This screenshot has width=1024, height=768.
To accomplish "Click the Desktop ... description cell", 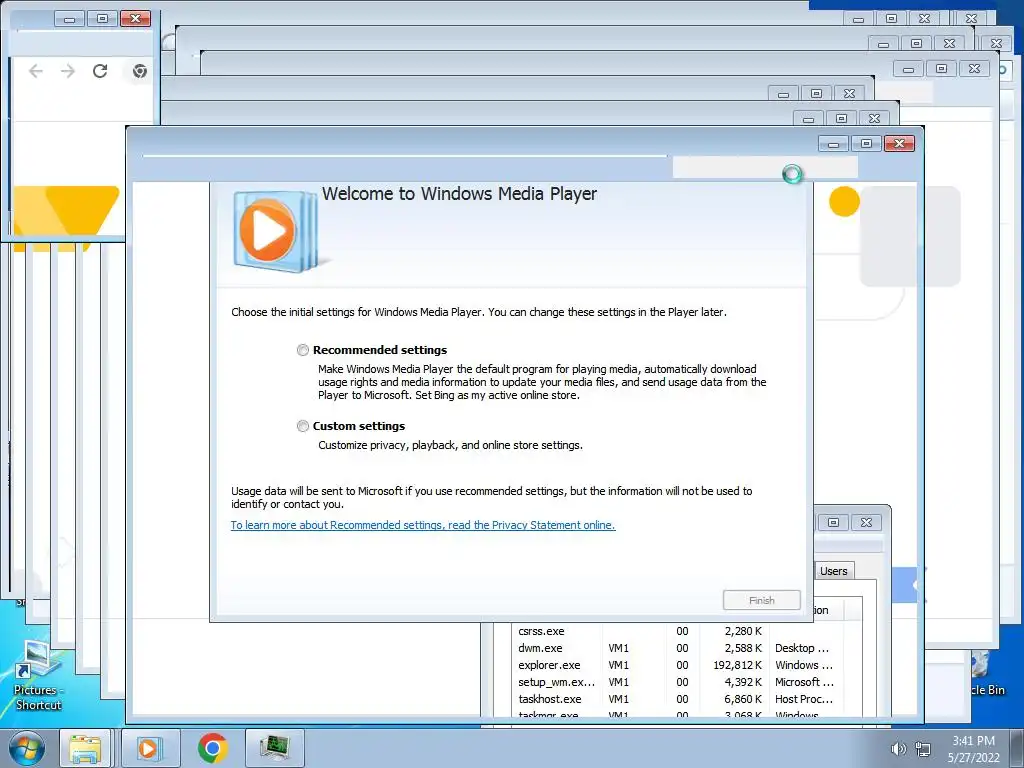I will click(x=802, y=648).
